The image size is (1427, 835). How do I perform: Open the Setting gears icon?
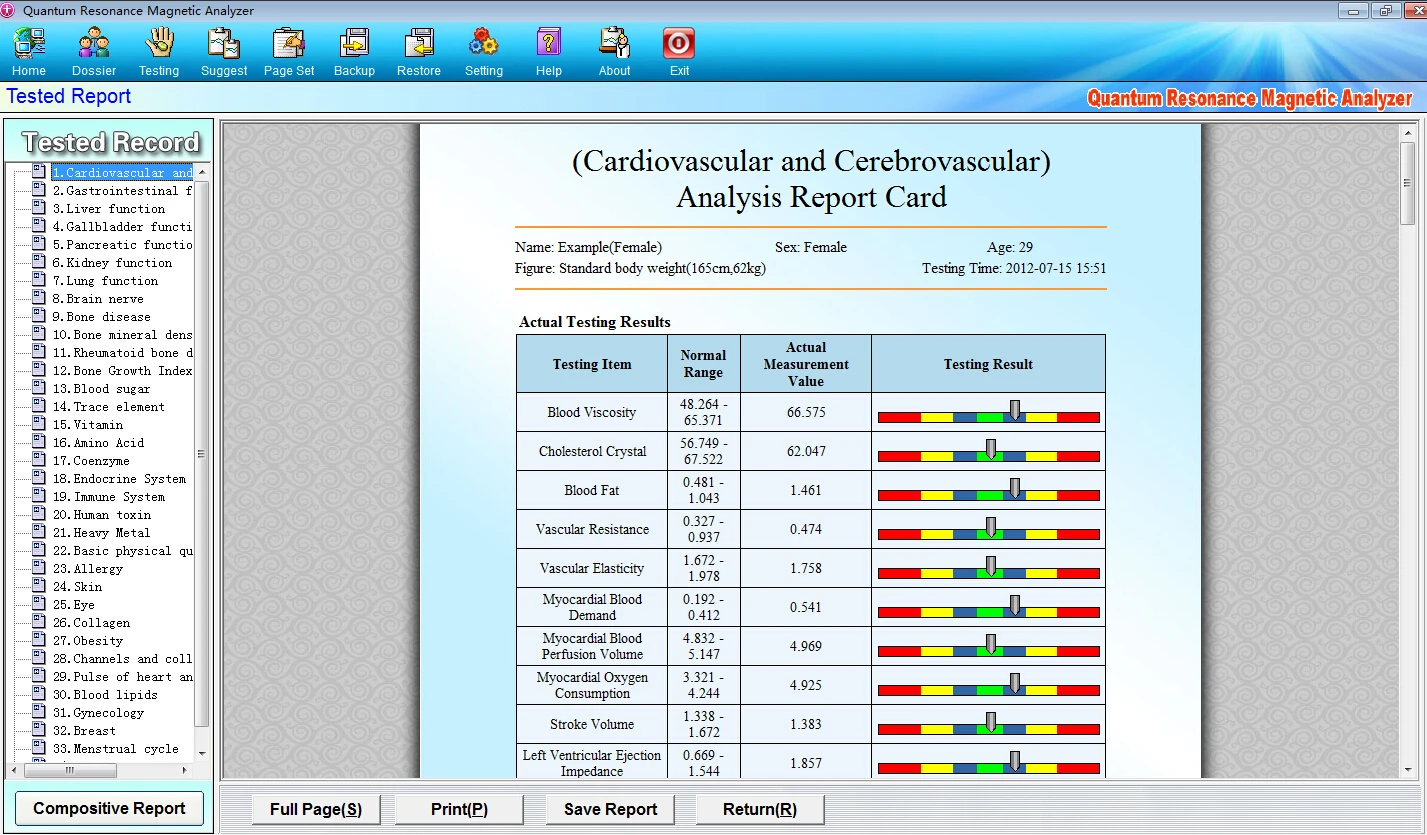click(484, 45)
